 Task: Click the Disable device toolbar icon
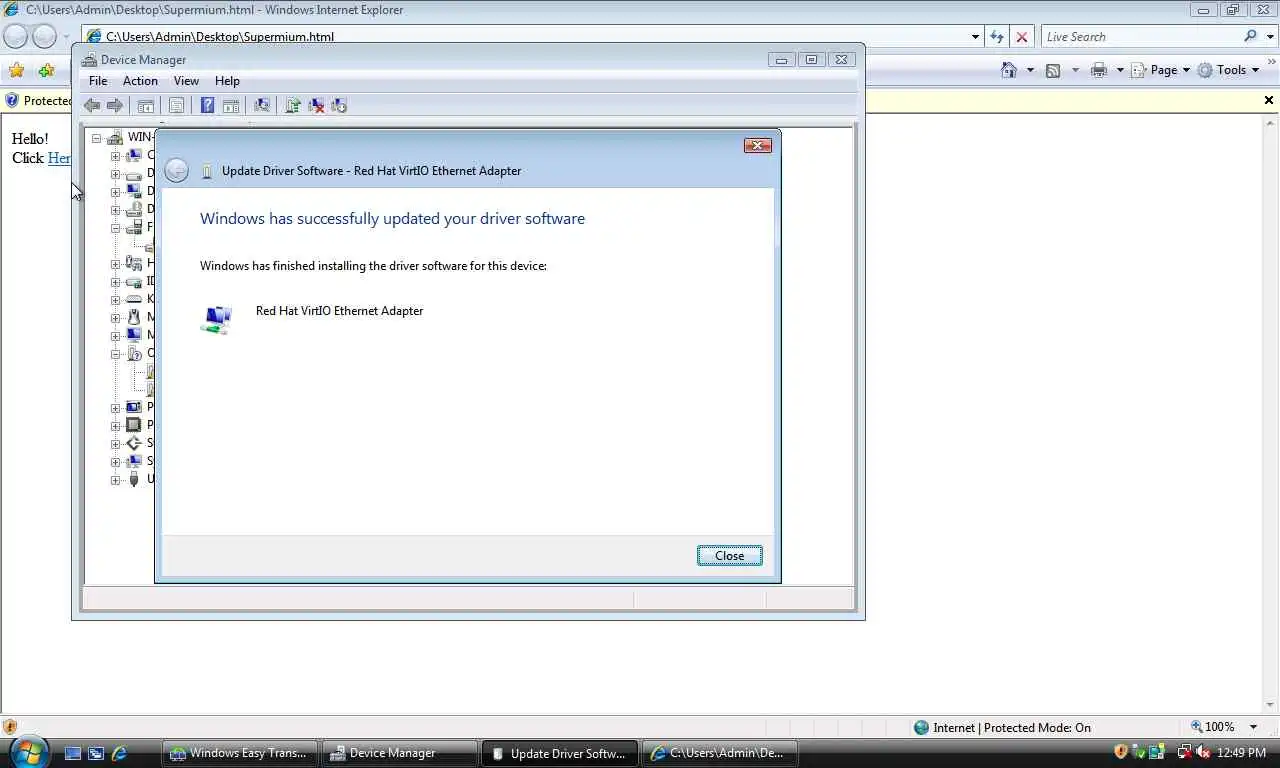click(x=339, y=105)
